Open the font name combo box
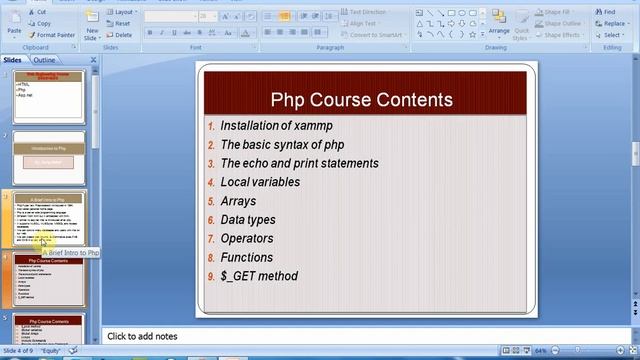 171,16
